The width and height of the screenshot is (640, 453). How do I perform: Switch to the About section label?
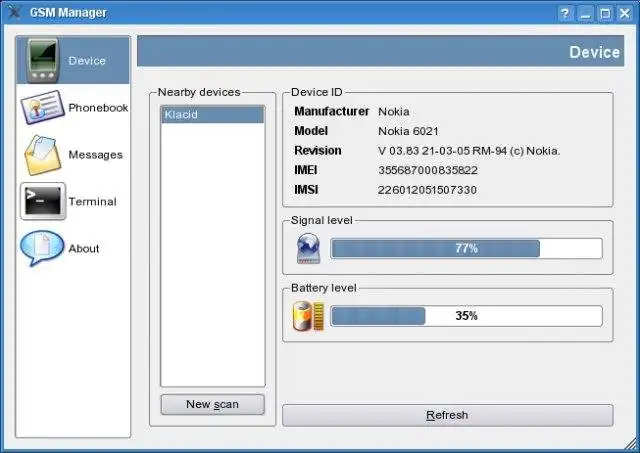tap(84, 249)
